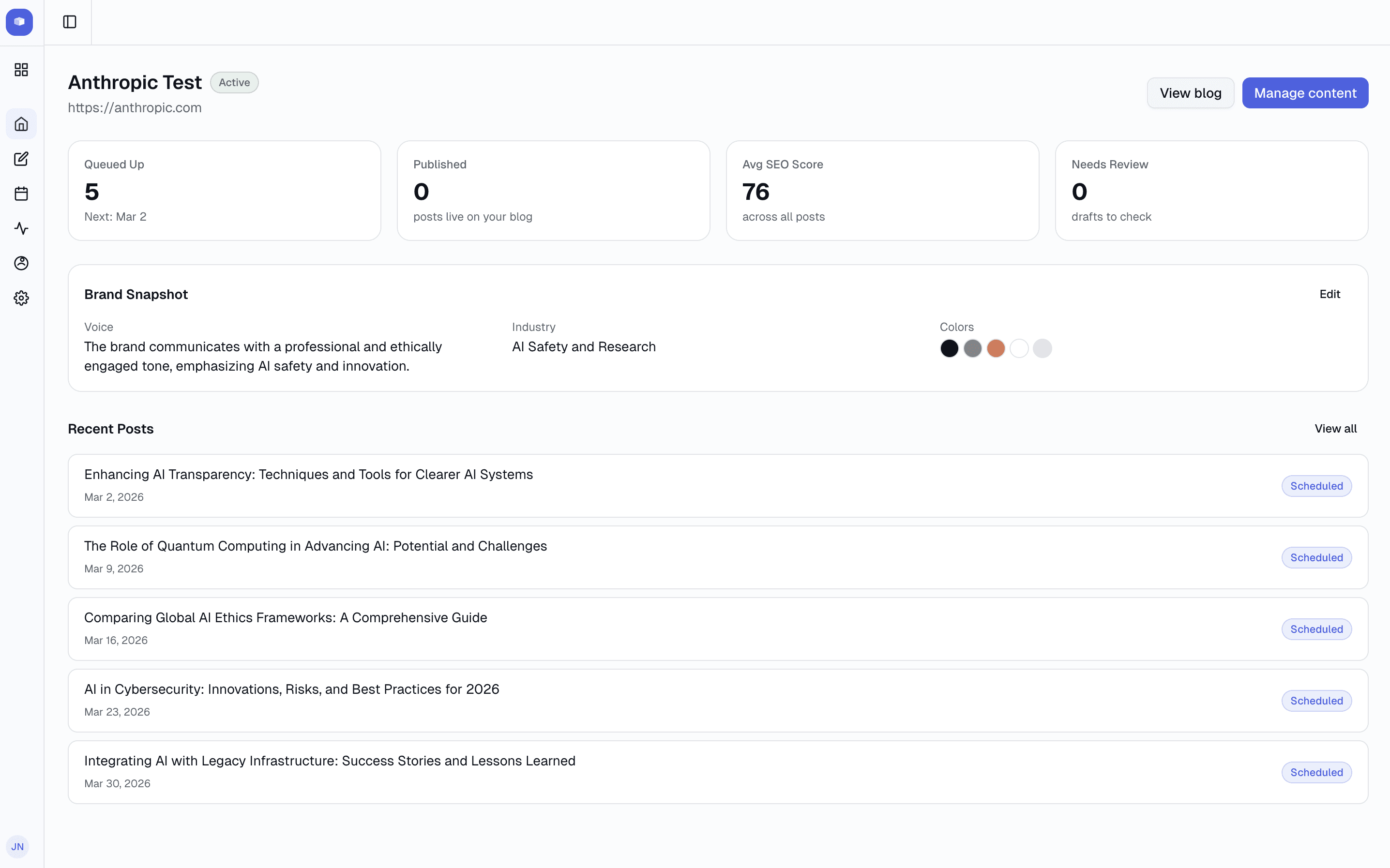This screenshot has height=868, width=1390.
Task: Click View all recent posts
Action: pos(1335,429)
